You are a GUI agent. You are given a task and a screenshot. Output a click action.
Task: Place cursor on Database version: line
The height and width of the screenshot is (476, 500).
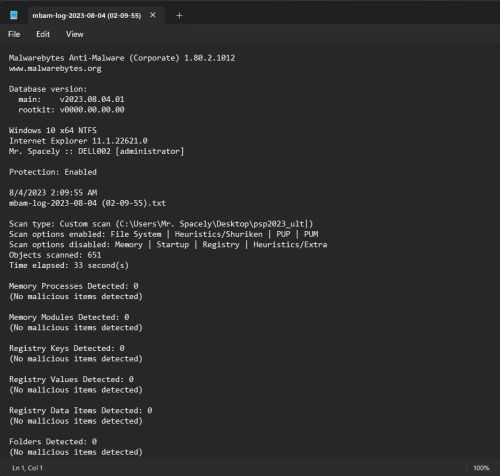click(48, 89)
